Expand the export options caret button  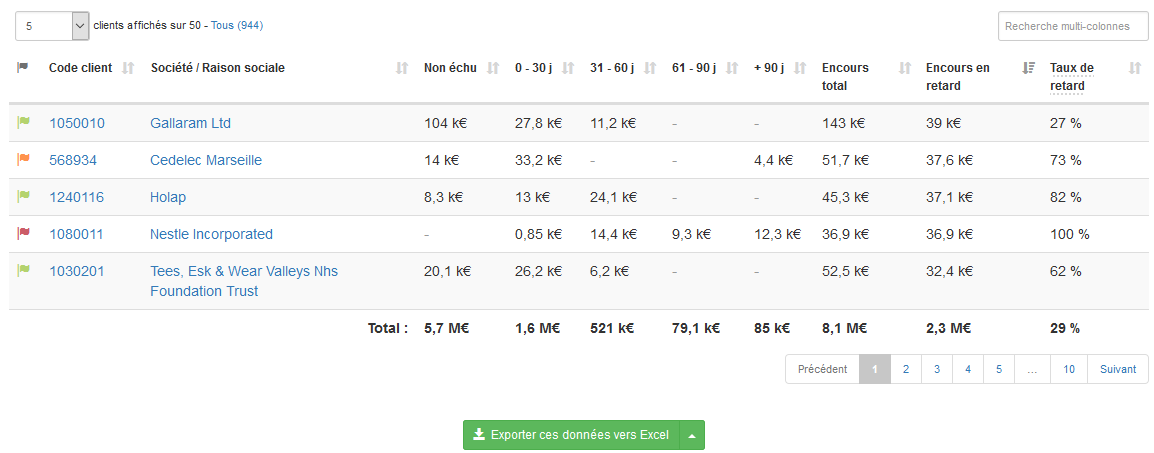click(692, 435)
